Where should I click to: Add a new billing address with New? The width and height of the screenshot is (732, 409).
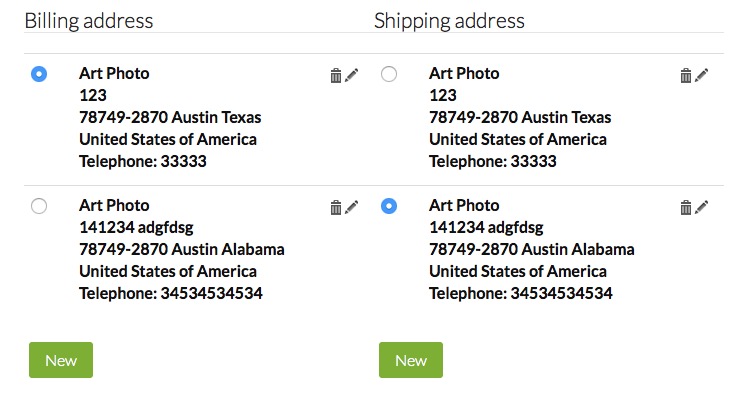[x=61, y=360]
